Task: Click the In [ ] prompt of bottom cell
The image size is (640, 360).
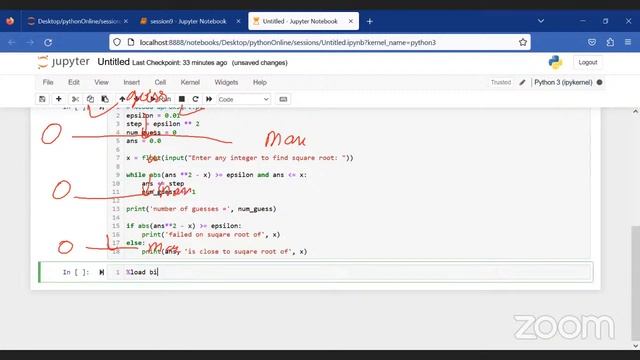Action: pos(76,272)
